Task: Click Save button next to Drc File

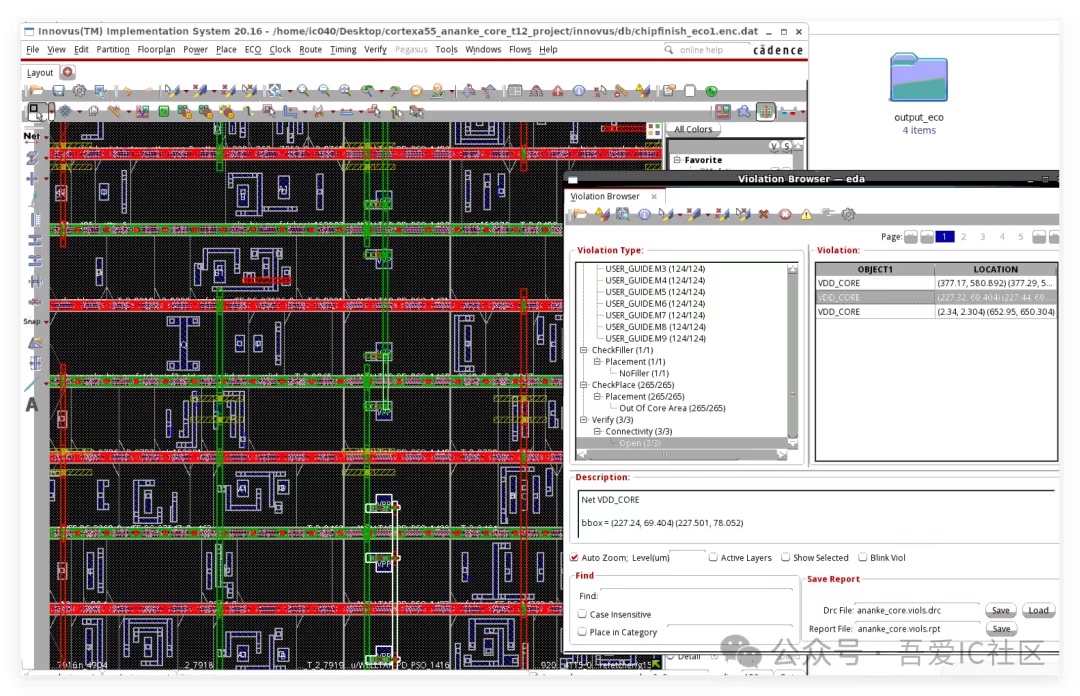Action: pos(1001,611)
